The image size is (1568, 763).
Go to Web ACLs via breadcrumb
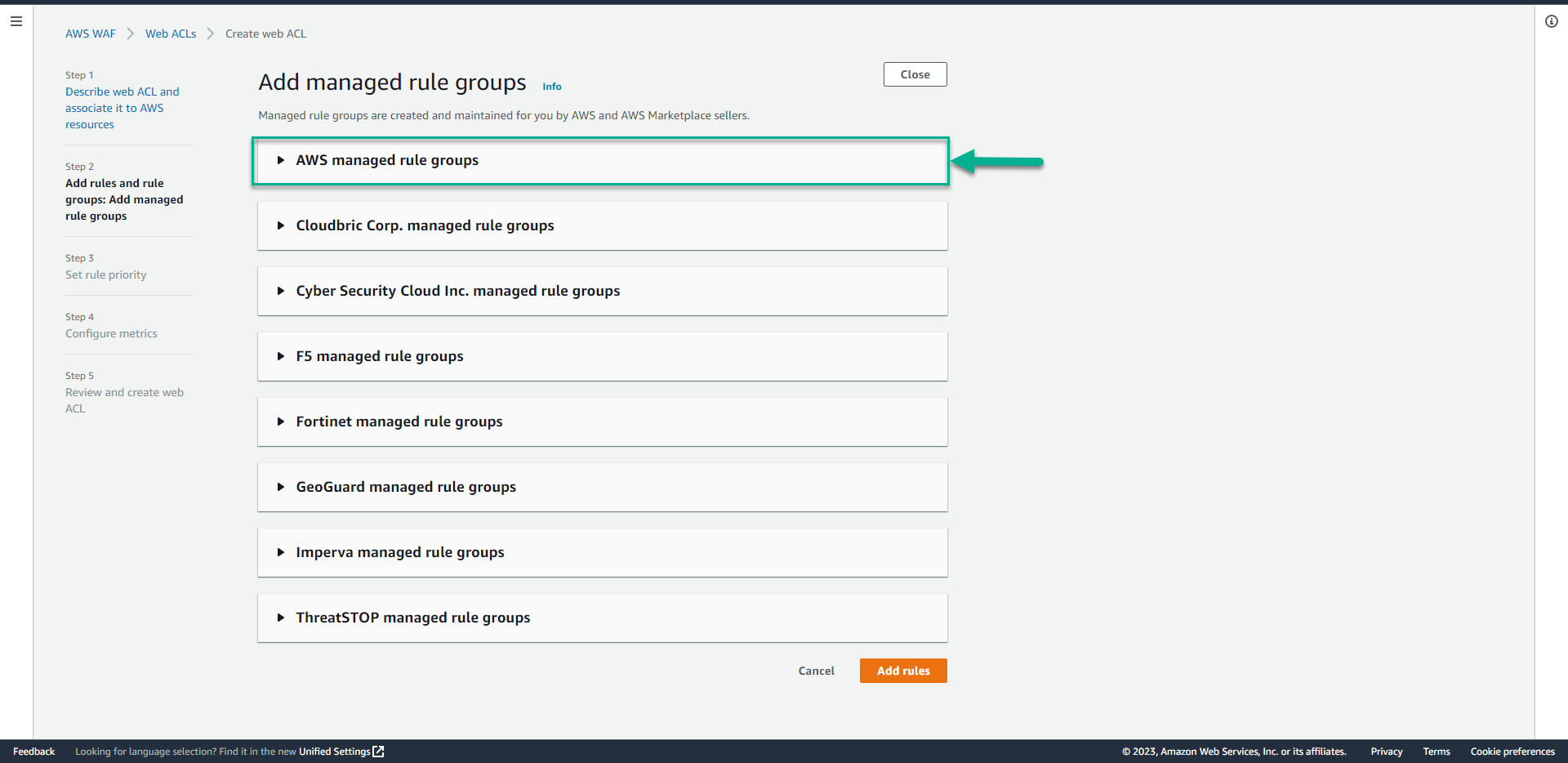pos(171,33)
